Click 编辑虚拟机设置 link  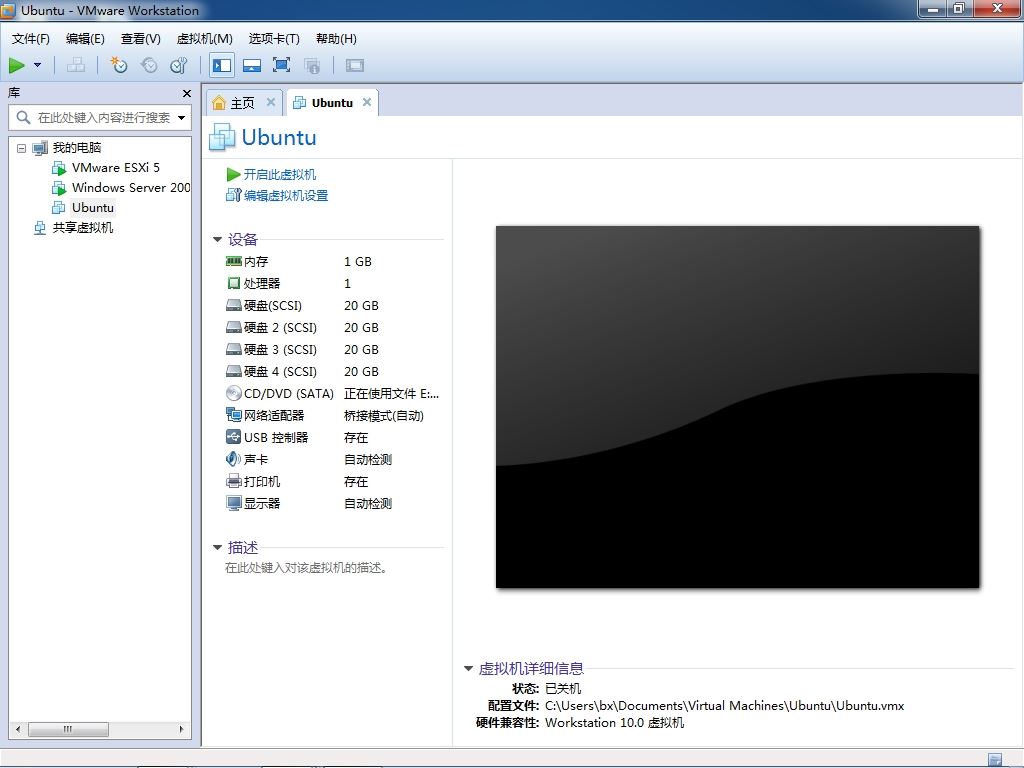285,195
